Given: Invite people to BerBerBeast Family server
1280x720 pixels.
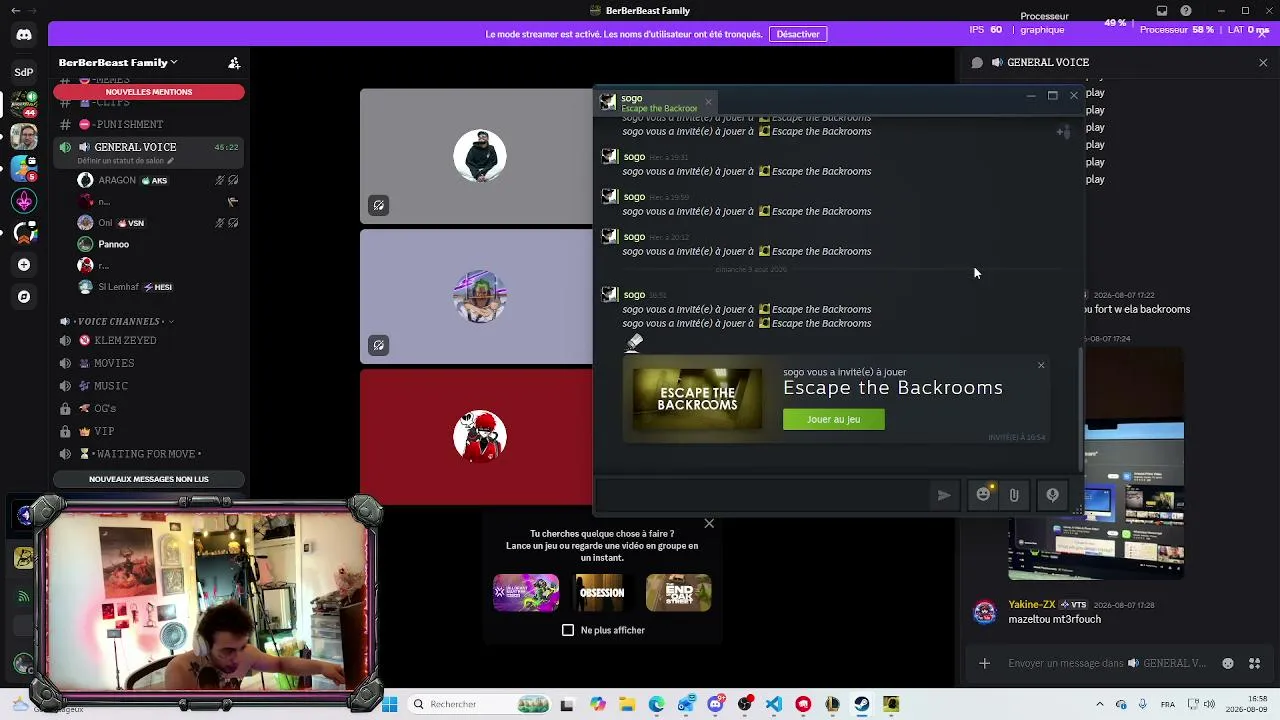Looking at the screenshot, I should tap(234, 63).
